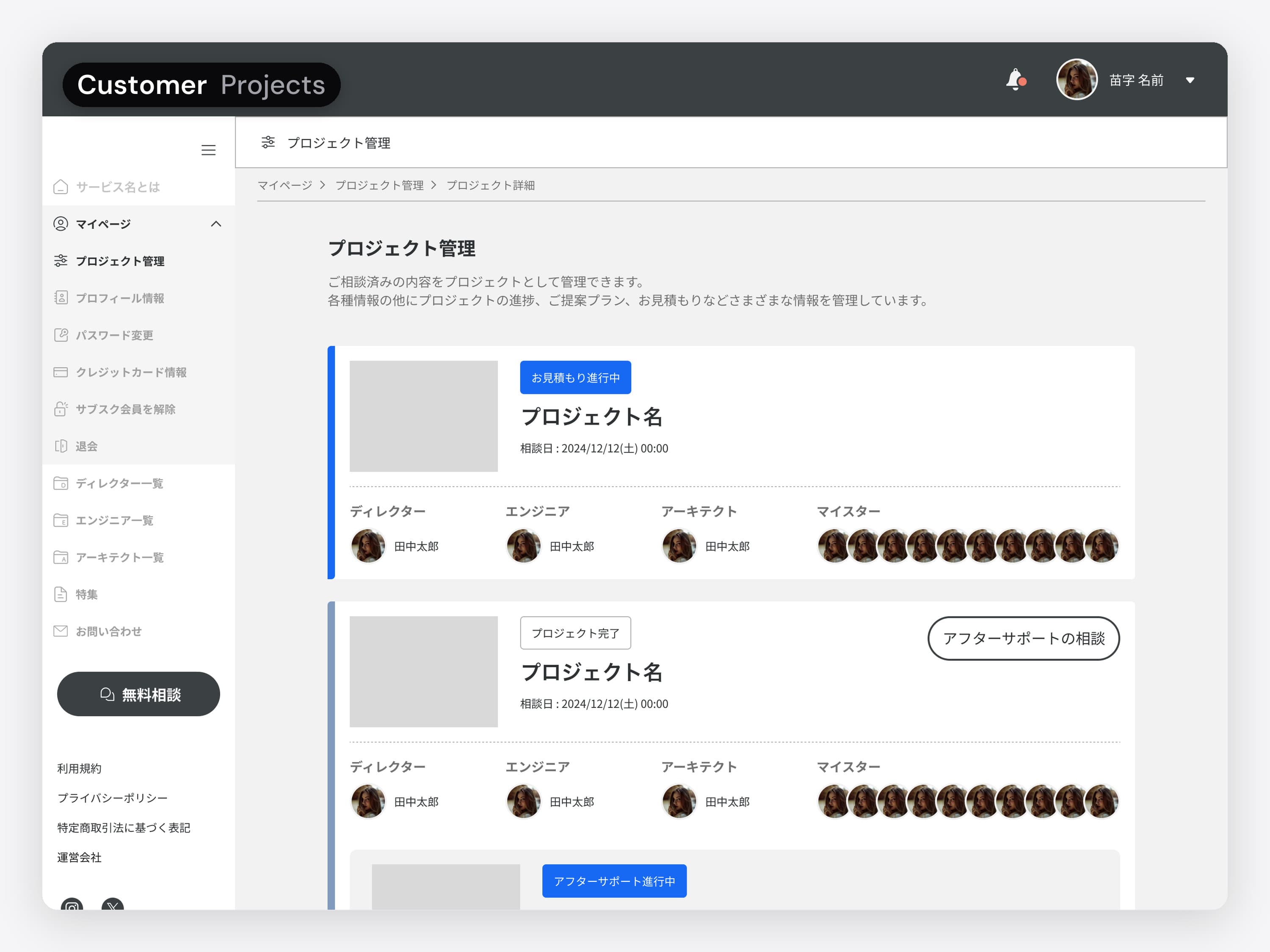1270x952 pixels.
Task: Open 特集 in the sidebar
Action: tap(138, 594)
